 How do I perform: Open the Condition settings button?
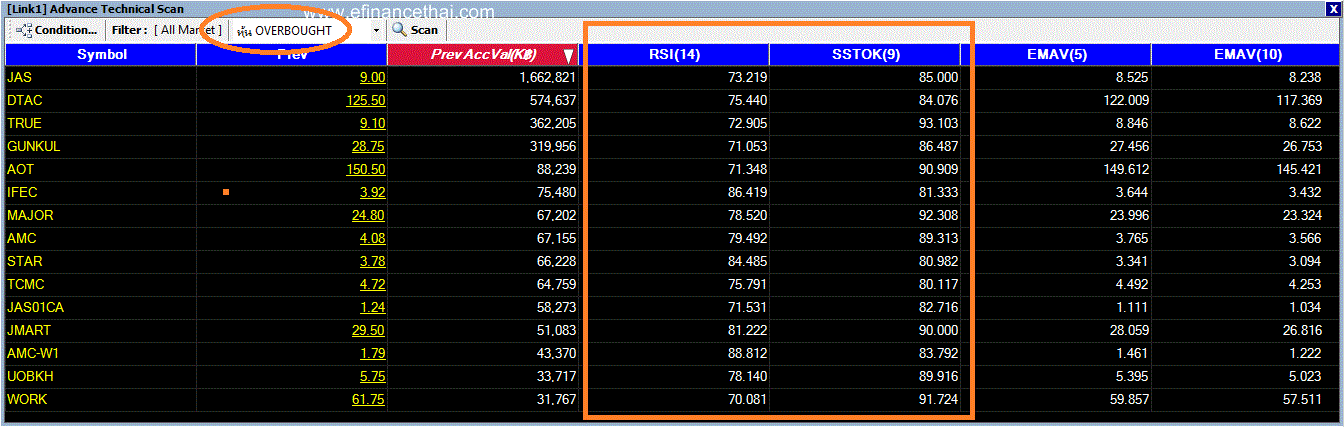tap(57, 30)
